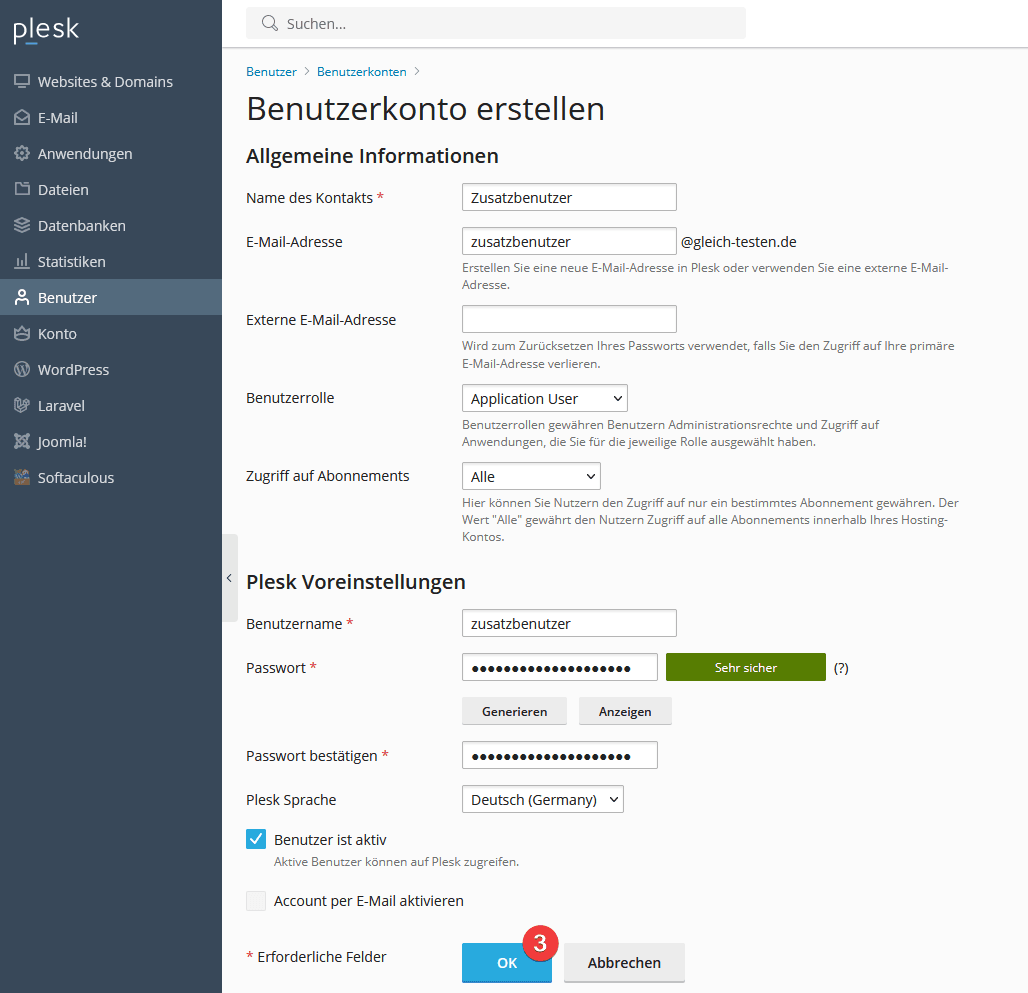Collapse the sidebar with the arrow handle

point(229,578)
